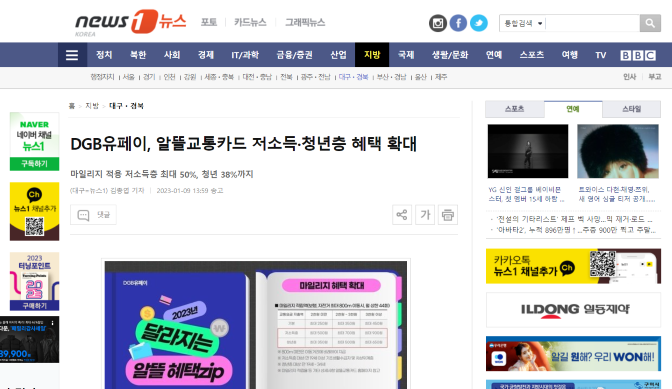Open the 그래픽뉴스 header link
Viewport: 672px width, 389px height.
point(305,22)
